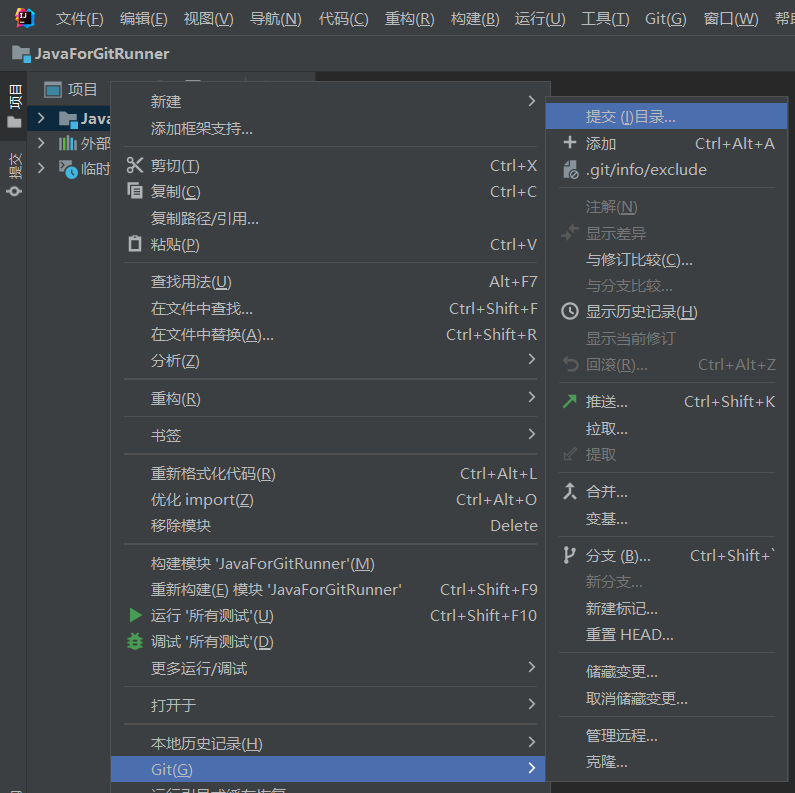Open the 导航(N) menu

point(276,19)
